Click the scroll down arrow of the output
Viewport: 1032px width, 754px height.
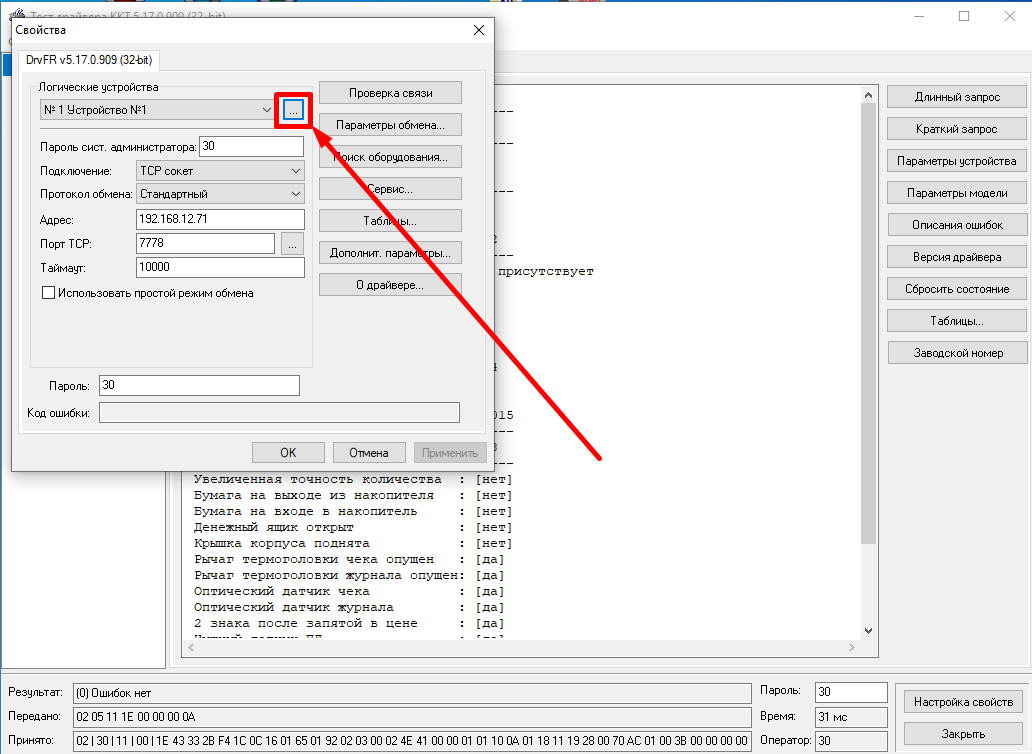pyautogui.click(x=868, y=630)
